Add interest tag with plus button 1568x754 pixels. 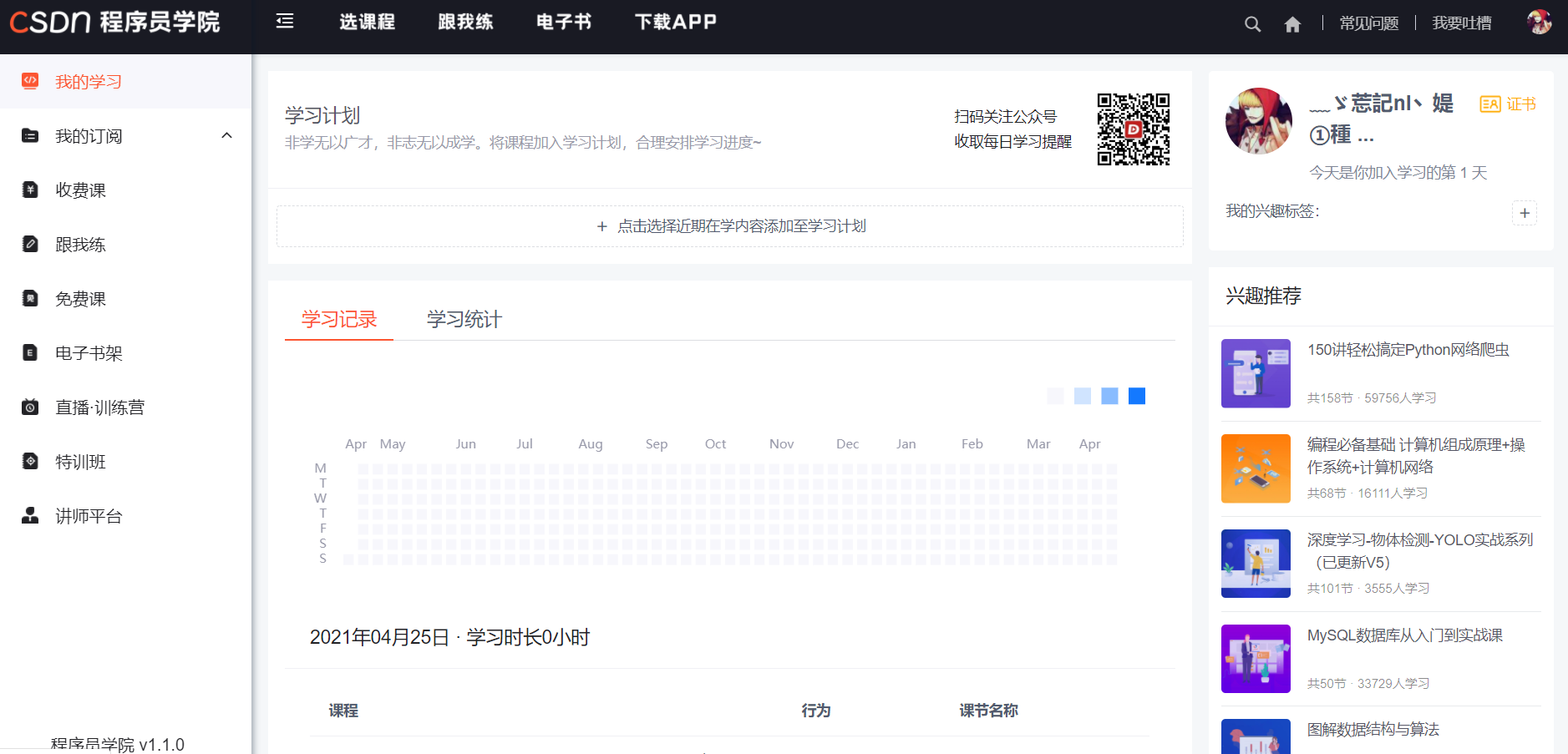pos(1525,213)
